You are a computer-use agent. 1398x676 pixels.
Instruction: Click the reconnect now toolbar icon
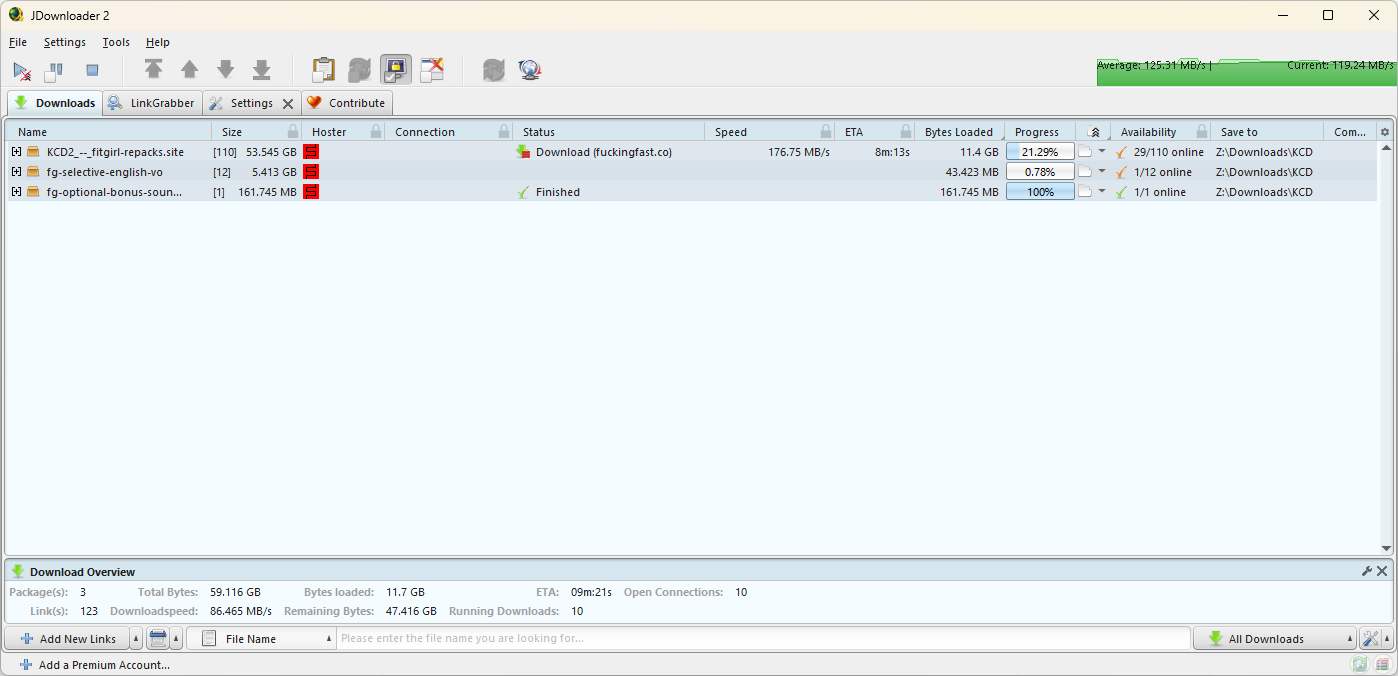point(493,70)
